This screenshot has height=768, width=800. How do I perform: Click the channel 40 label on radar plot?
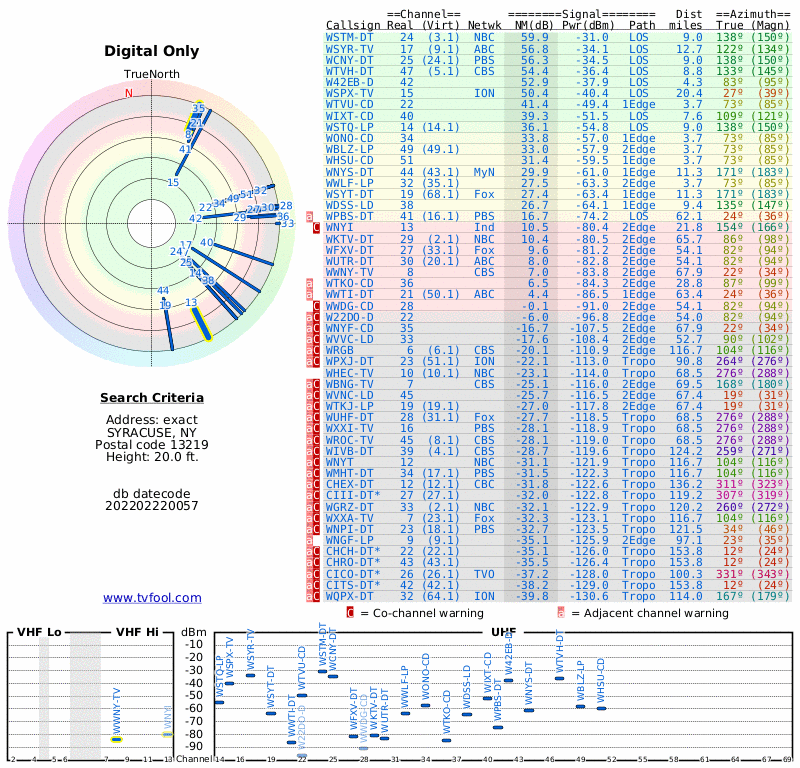point(207,242)
